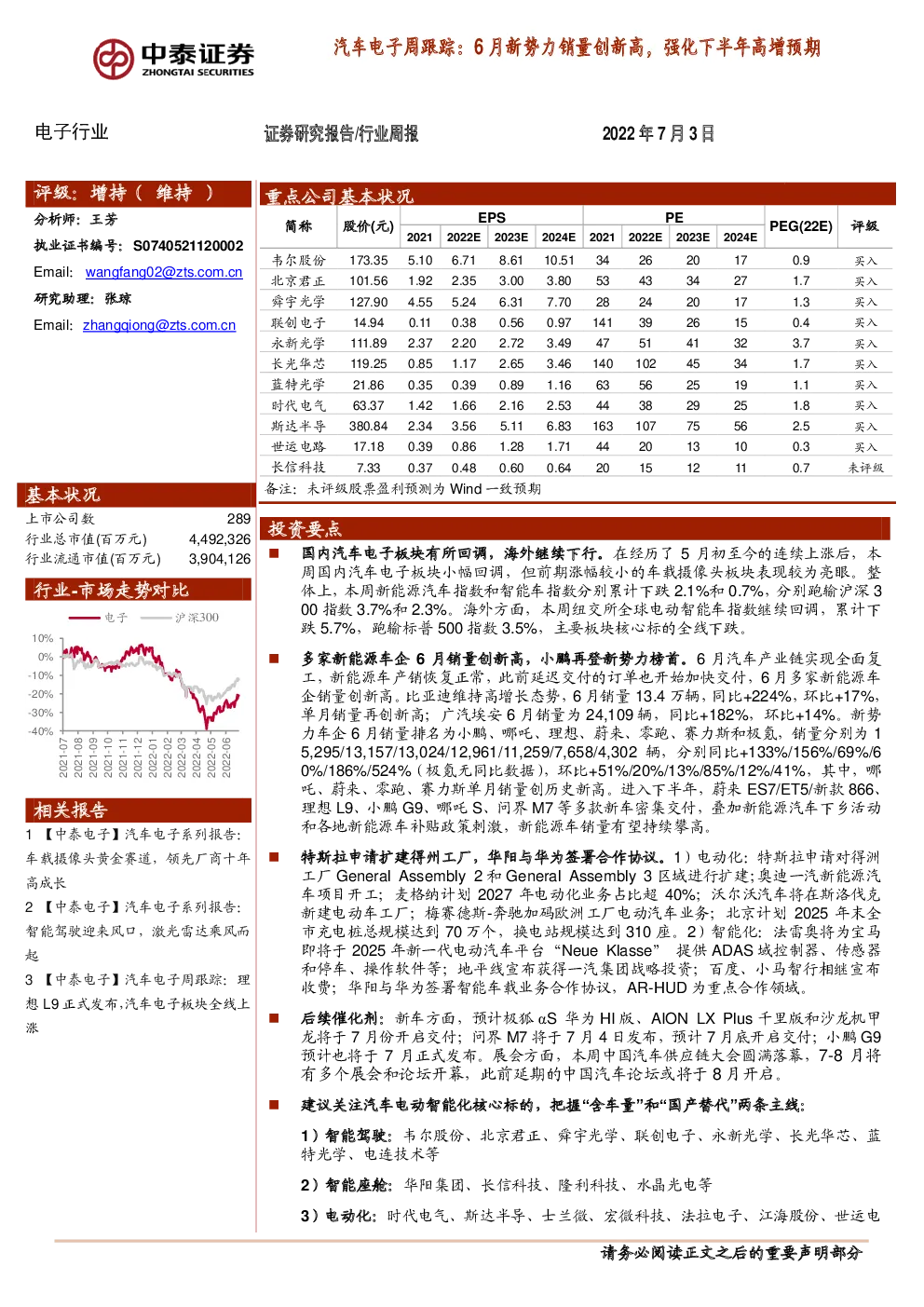
Task: Click the 电子 legend entry in chart
Action: pos(98,618)
